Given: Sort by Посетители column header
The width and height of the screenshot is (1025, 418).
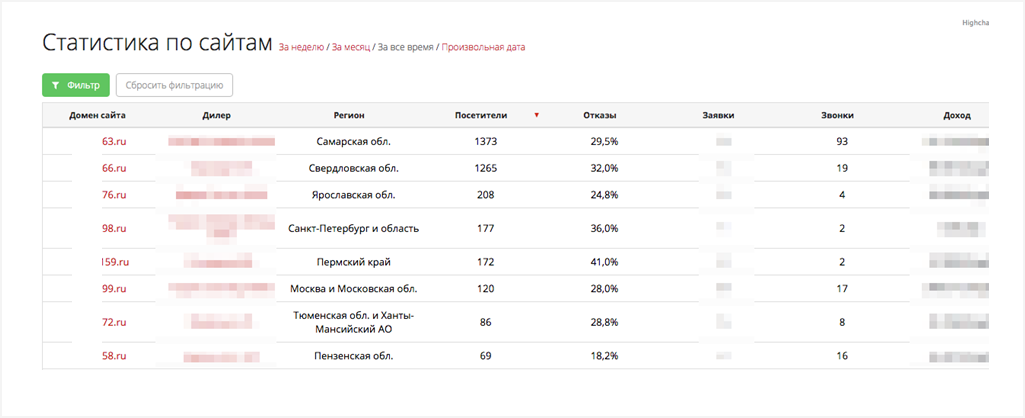Looking at the screenshot, I should (481, 116).
